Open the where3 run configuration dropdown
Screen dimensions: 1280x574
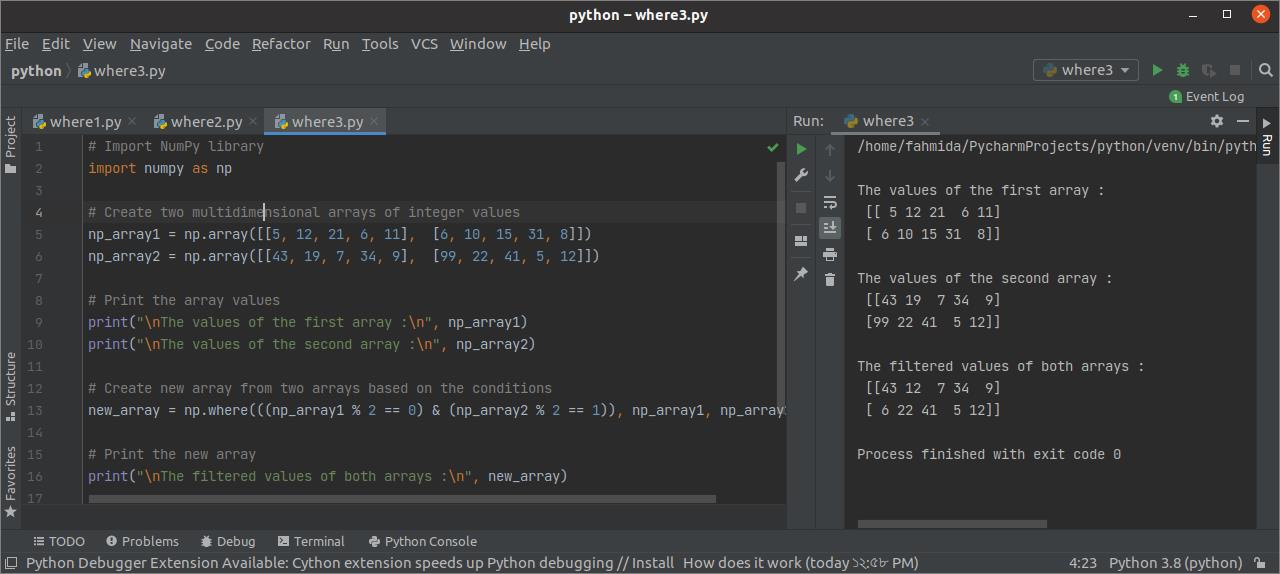[1085, 70]
